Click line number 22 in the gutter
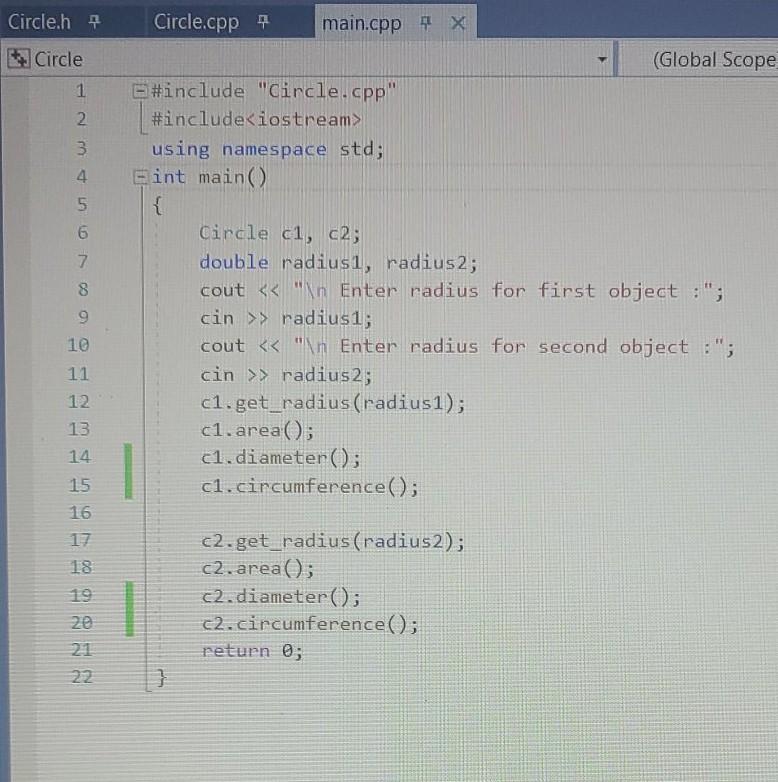Viewport: 778px width, 782px height. pyautogui.click(x=82, y=677)
